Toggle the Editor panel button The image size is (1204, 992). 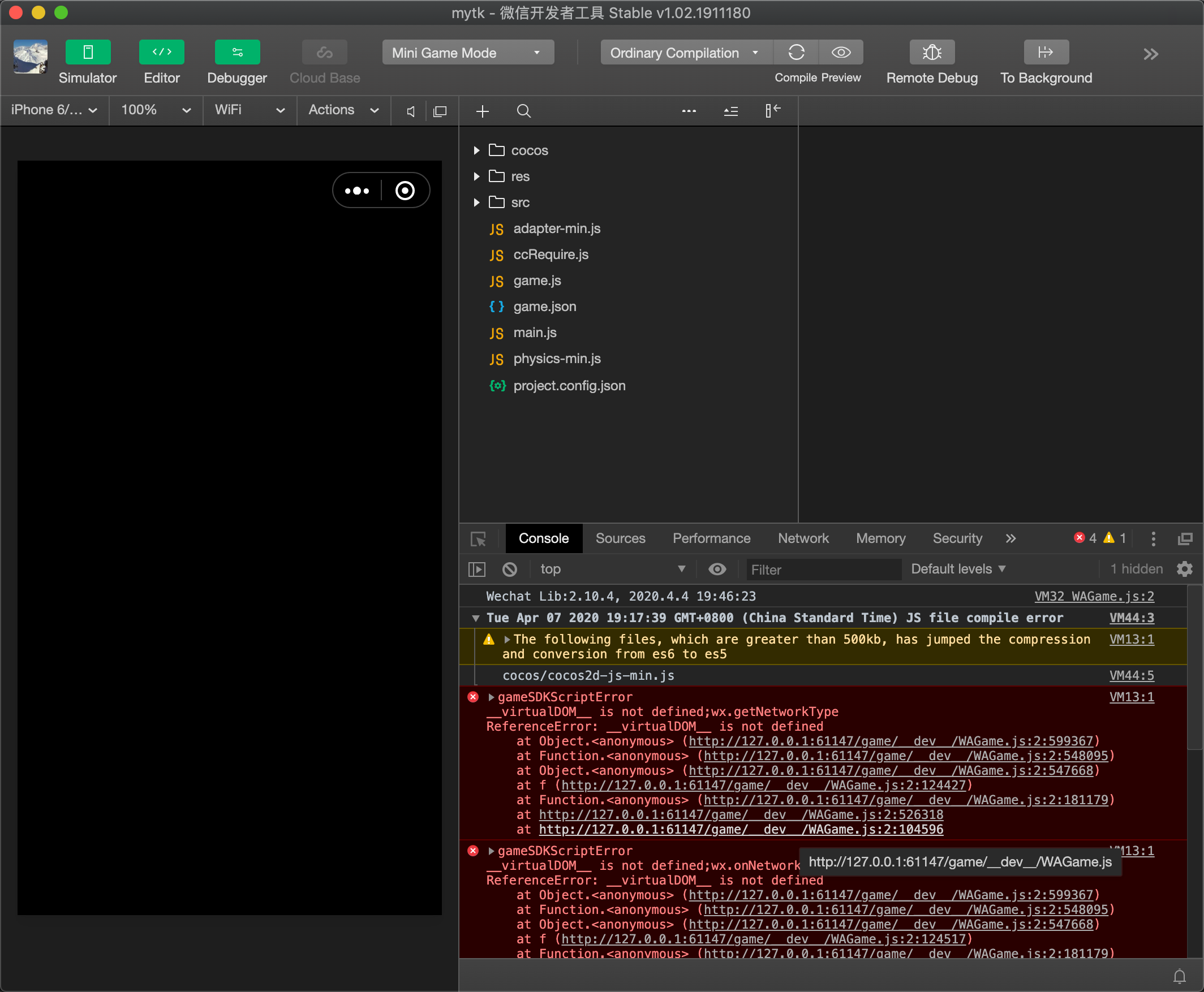click(x=161, y=53)
